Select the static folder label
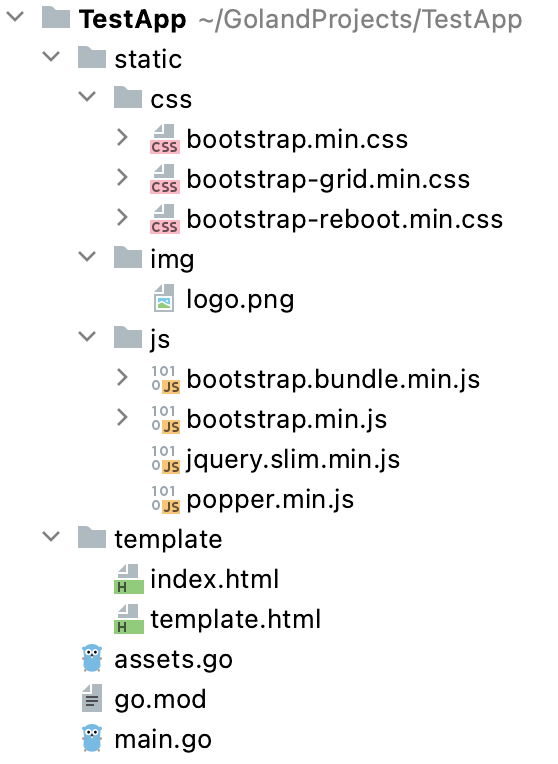 (148, 59)
